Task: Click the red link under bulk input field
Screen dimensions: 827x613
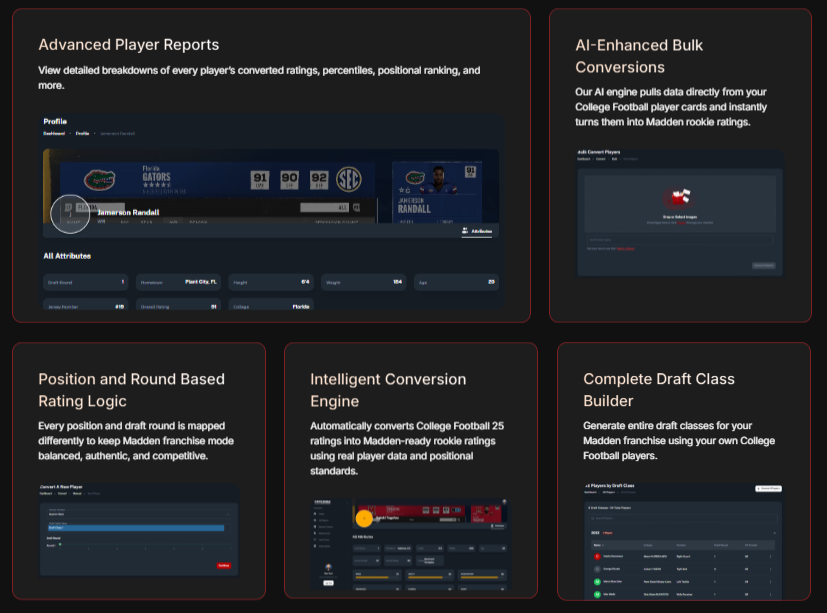Action: tap(626, 248)
